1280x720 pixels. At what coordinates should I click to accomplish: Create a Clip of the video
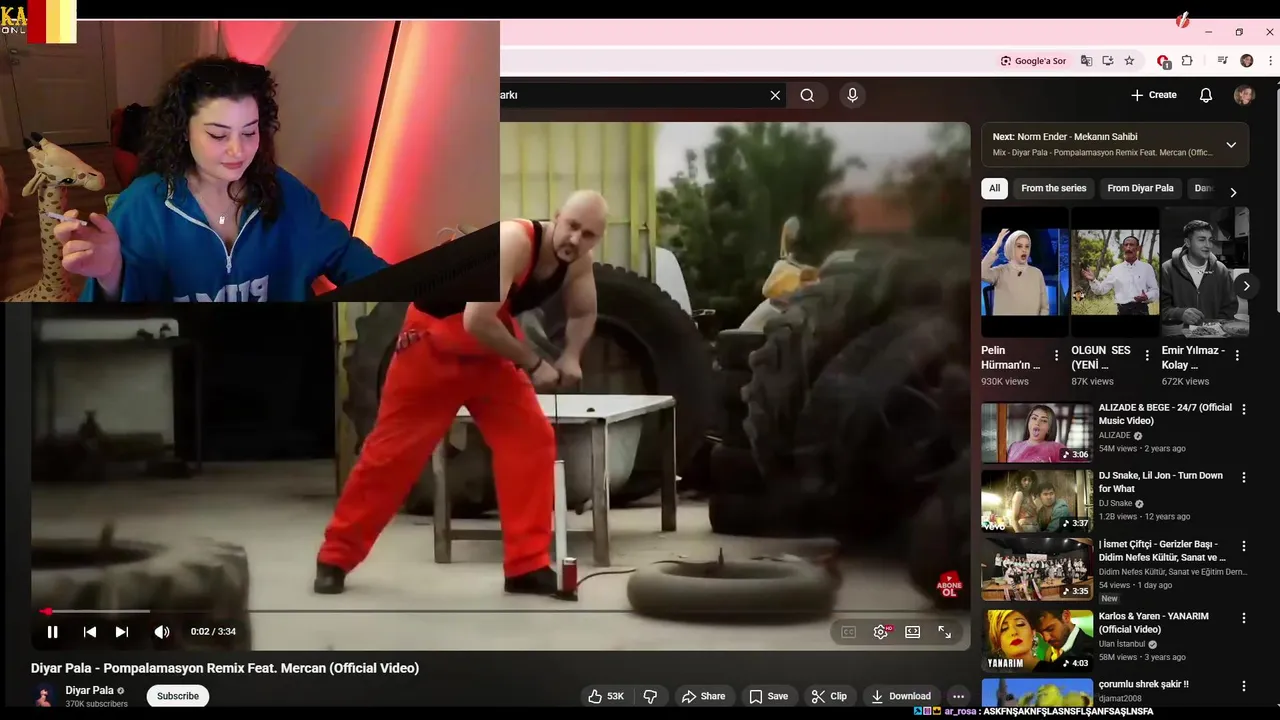coord(829,696)
